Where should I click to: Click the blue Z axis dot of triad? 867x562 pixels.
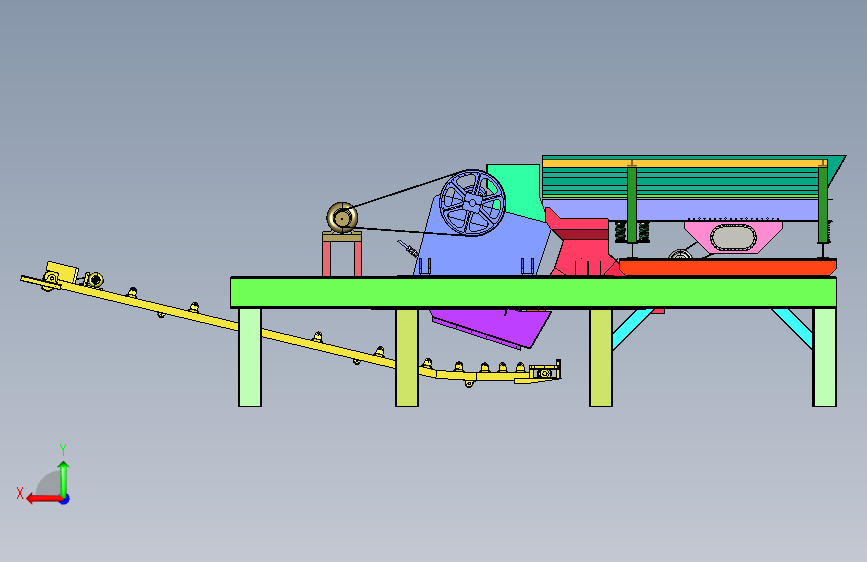point(65,499)
